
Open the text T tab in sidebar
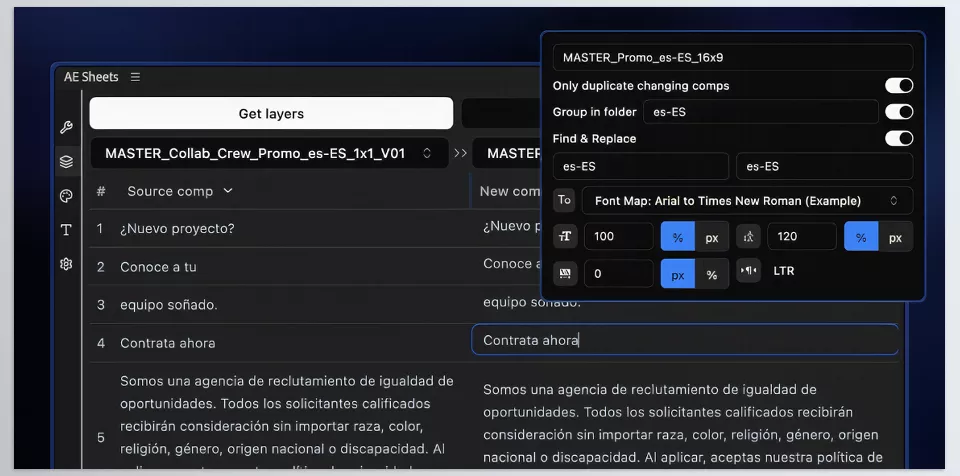coord(66,230)
